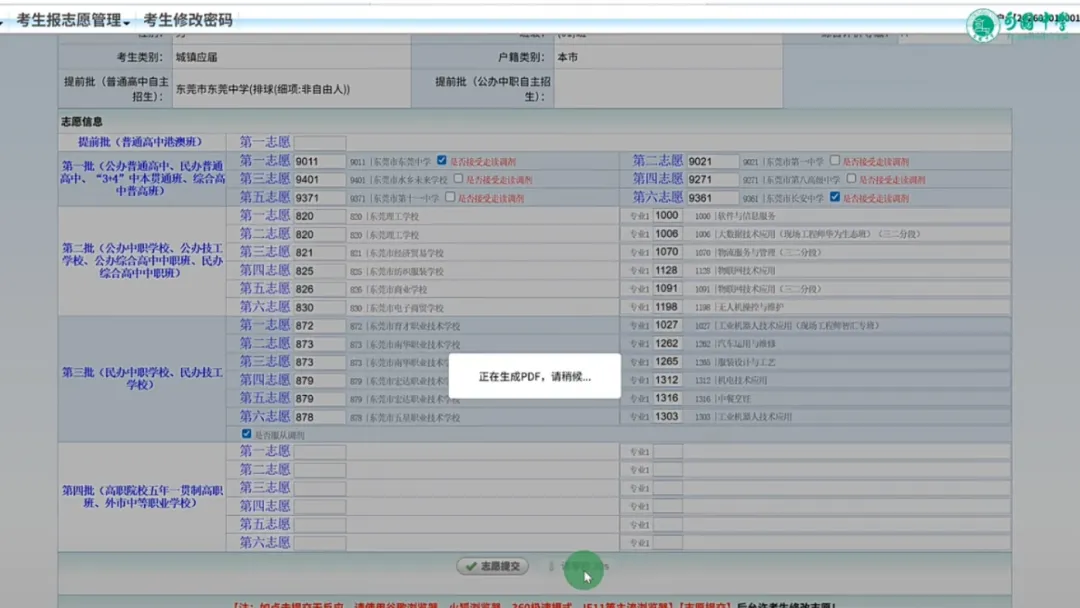Click the major code field containing 1198
Image resolution: width=1080 pixels, height=608 pixels.
[x=667, y=307]
